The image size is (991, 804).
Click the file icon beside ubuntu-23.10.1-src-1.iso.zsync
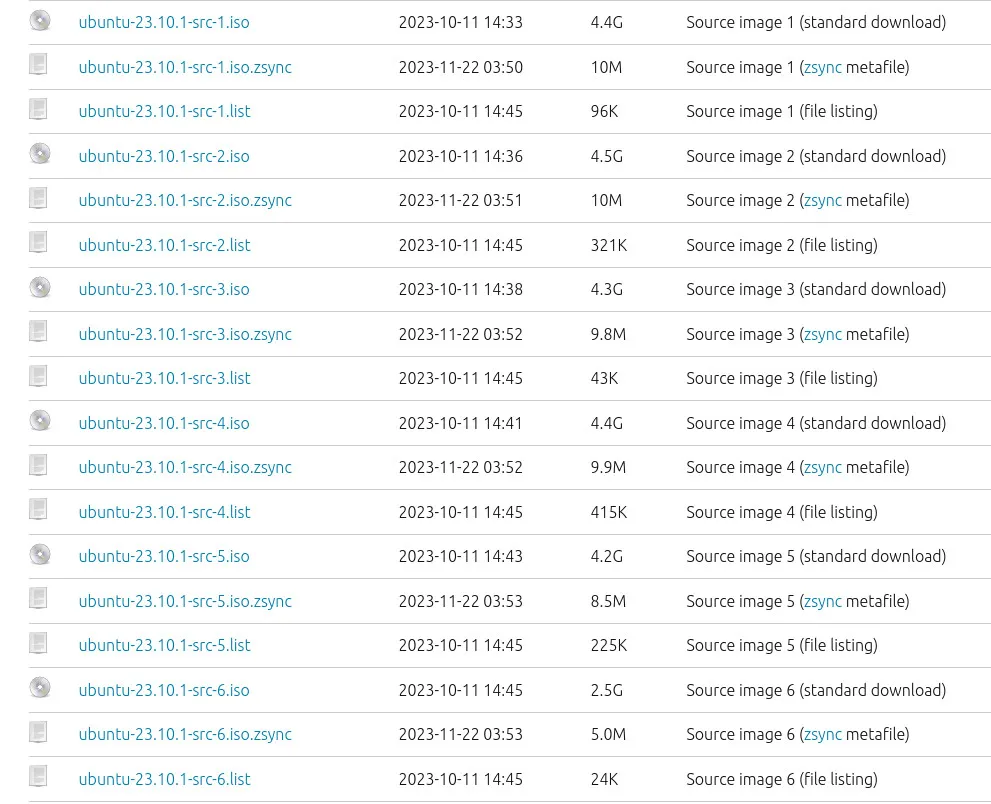[39, 66]
